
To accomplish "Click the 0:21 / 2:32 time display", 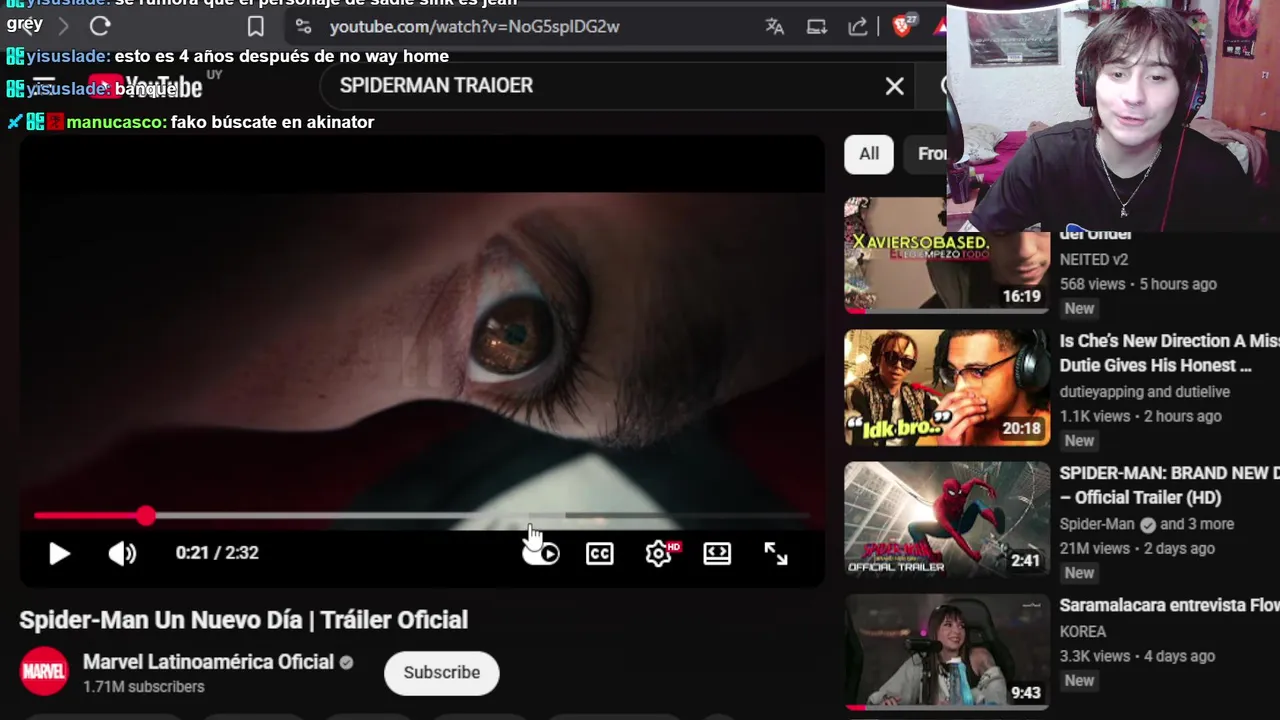I will tap(217, 553).
